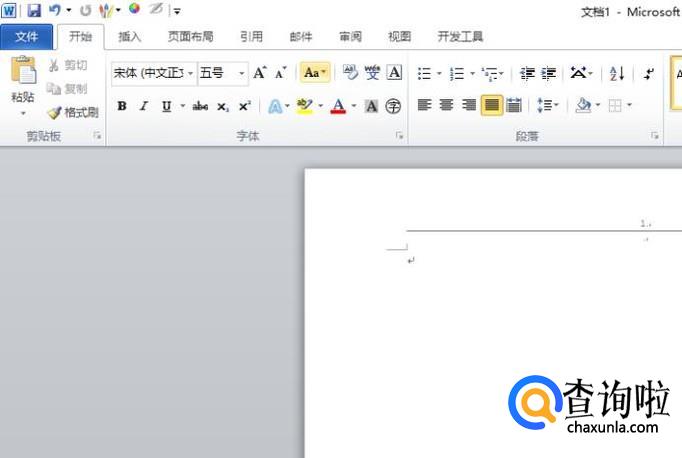Click the Grow Font icon

click(260, 73)
